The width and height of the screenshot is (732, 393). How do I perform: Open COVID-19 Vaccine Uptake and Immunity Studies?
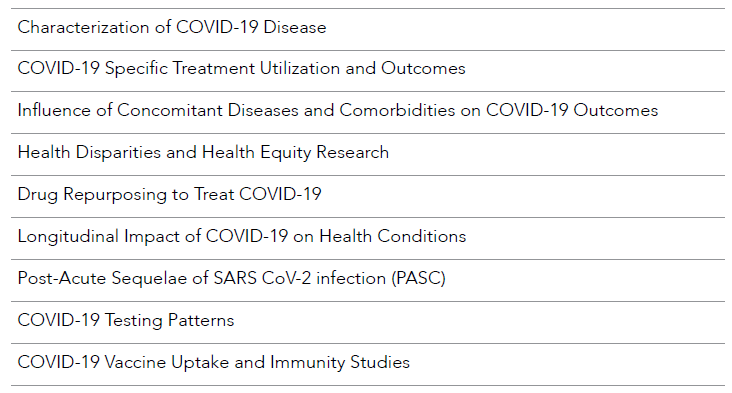coord(368,364)
